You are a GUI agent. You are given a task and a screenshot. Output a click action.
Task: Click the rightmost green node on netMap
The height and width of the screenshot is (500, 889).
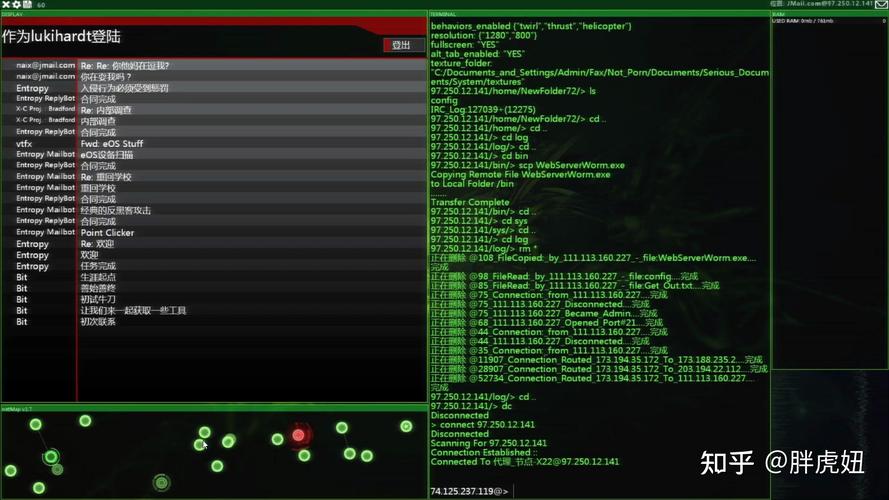pos(406,426)
